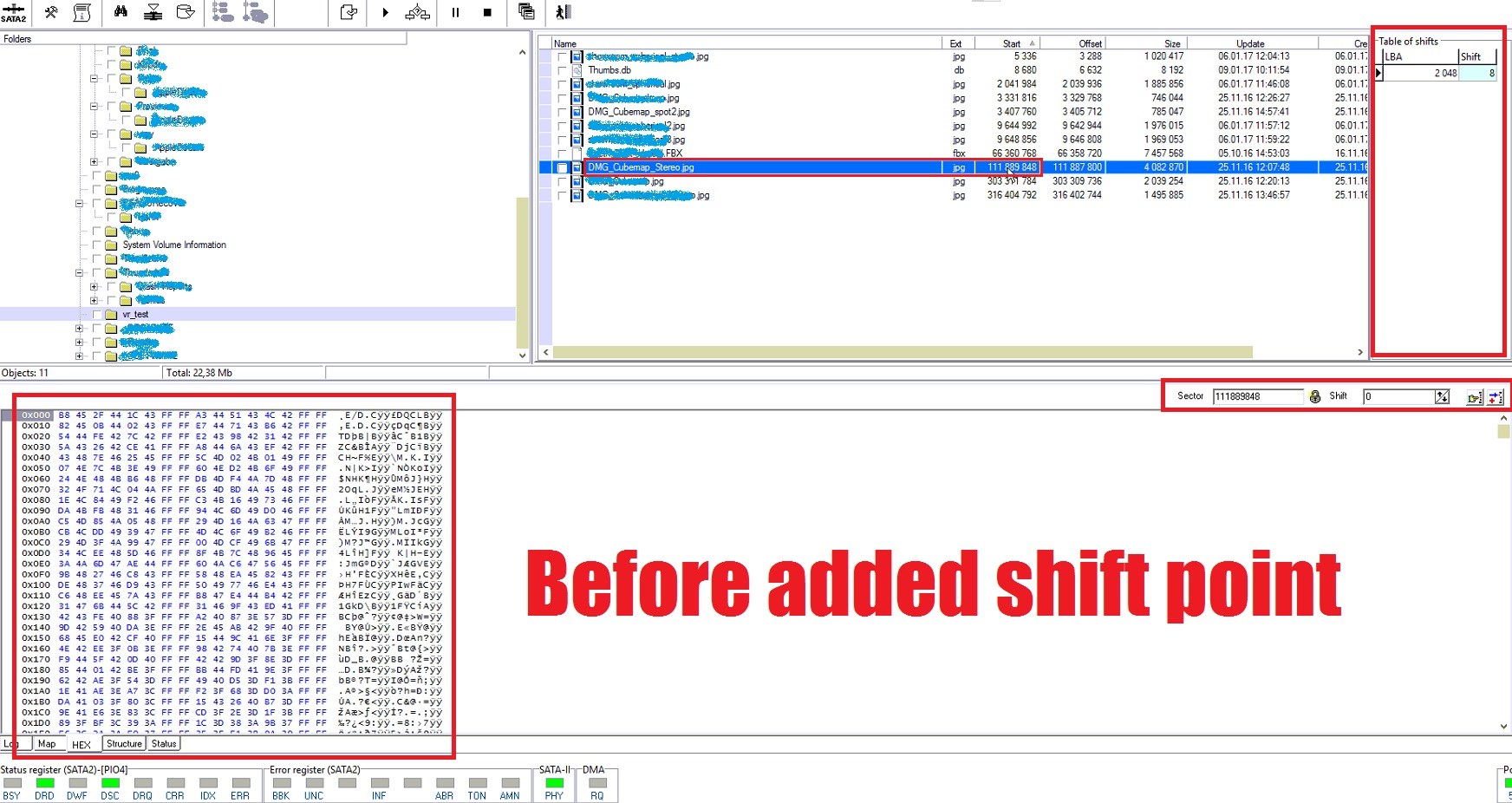Open the Structure tab
Image resolution: width=1512 pixels, height=803 pixels.
[124, 744]
